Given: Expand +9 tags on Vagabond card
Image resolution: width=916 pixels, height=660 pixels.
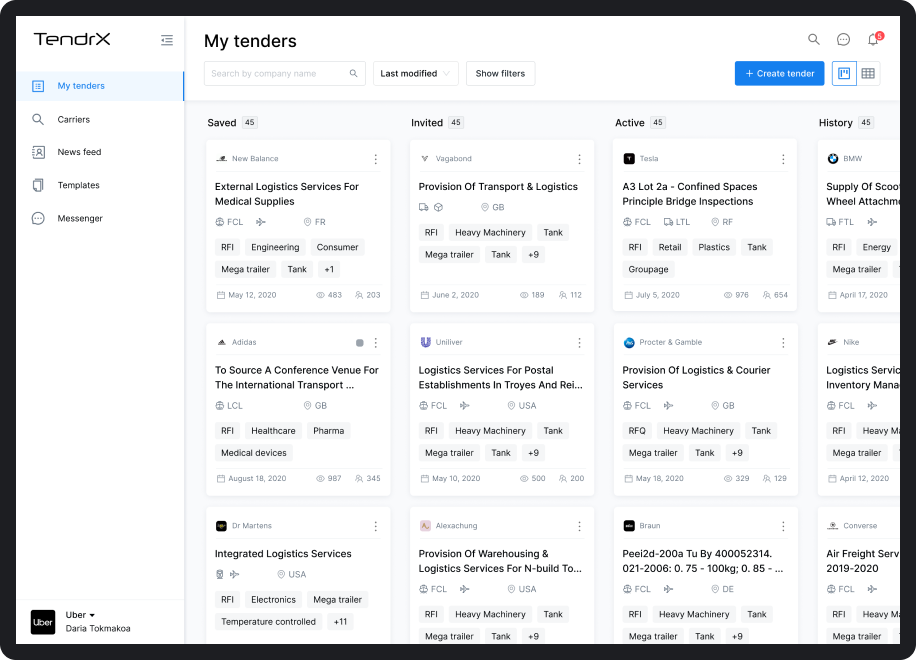Looking at the screenshot, I should coord(533,255).
